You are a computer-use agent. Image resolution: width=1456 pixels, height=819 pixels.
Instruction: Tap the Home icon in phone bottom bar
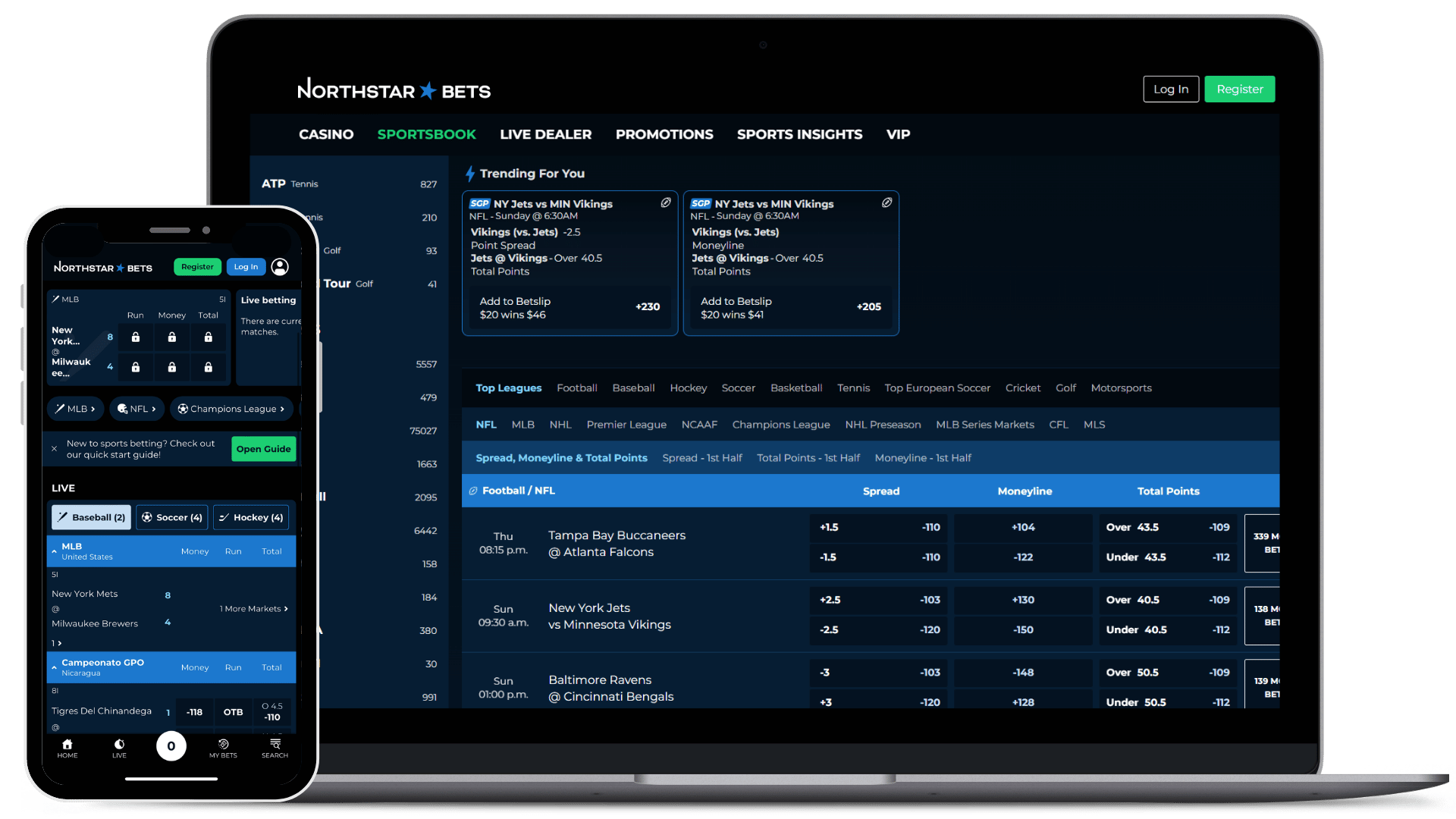point(67,748)
